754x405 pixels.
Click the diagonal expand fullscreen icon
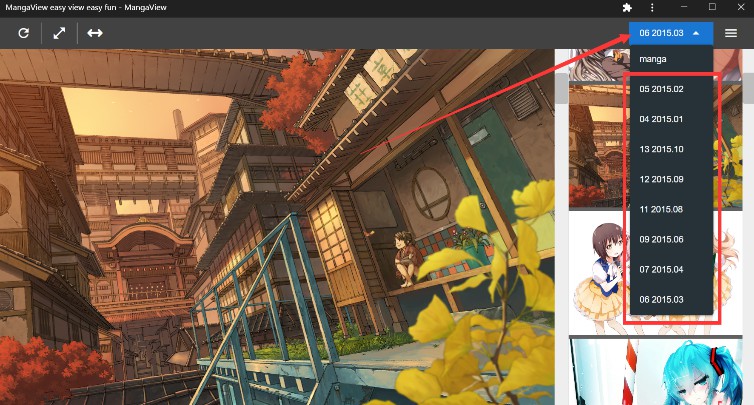(x=59, y=33)
